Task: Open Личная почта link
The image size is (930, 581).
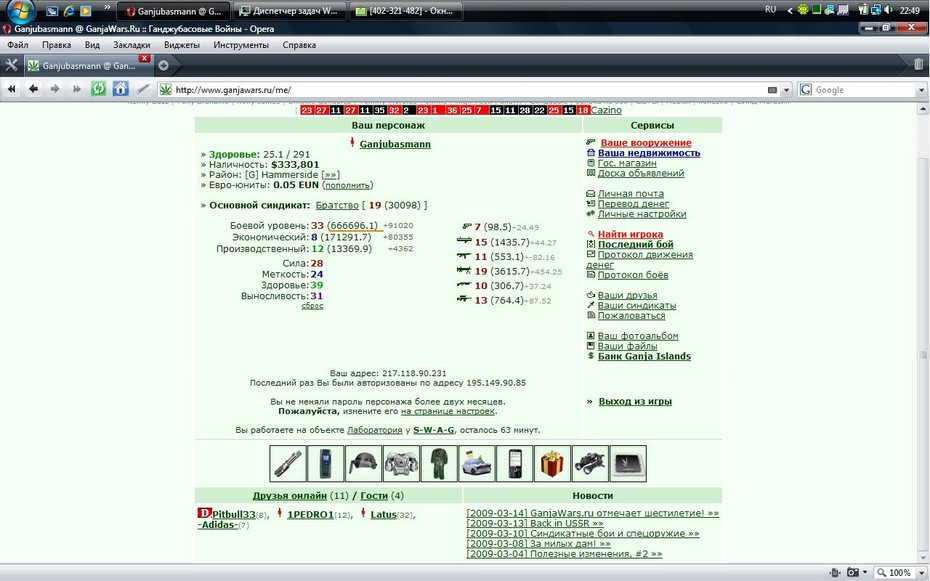Action: pyautogui.click(x=630, y=194)
